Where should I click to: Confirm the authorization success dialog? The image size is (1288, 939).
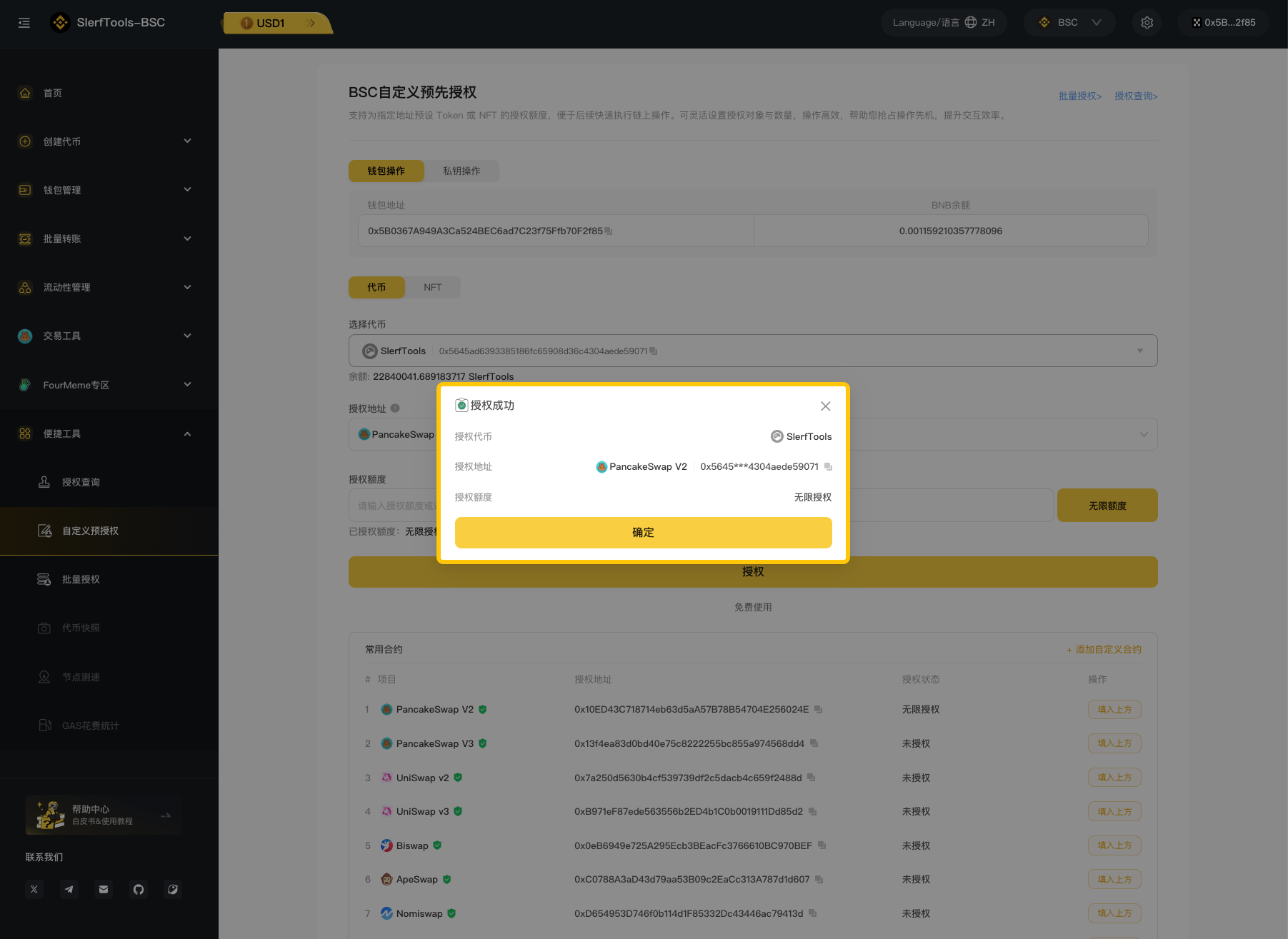tap(643, 533)
